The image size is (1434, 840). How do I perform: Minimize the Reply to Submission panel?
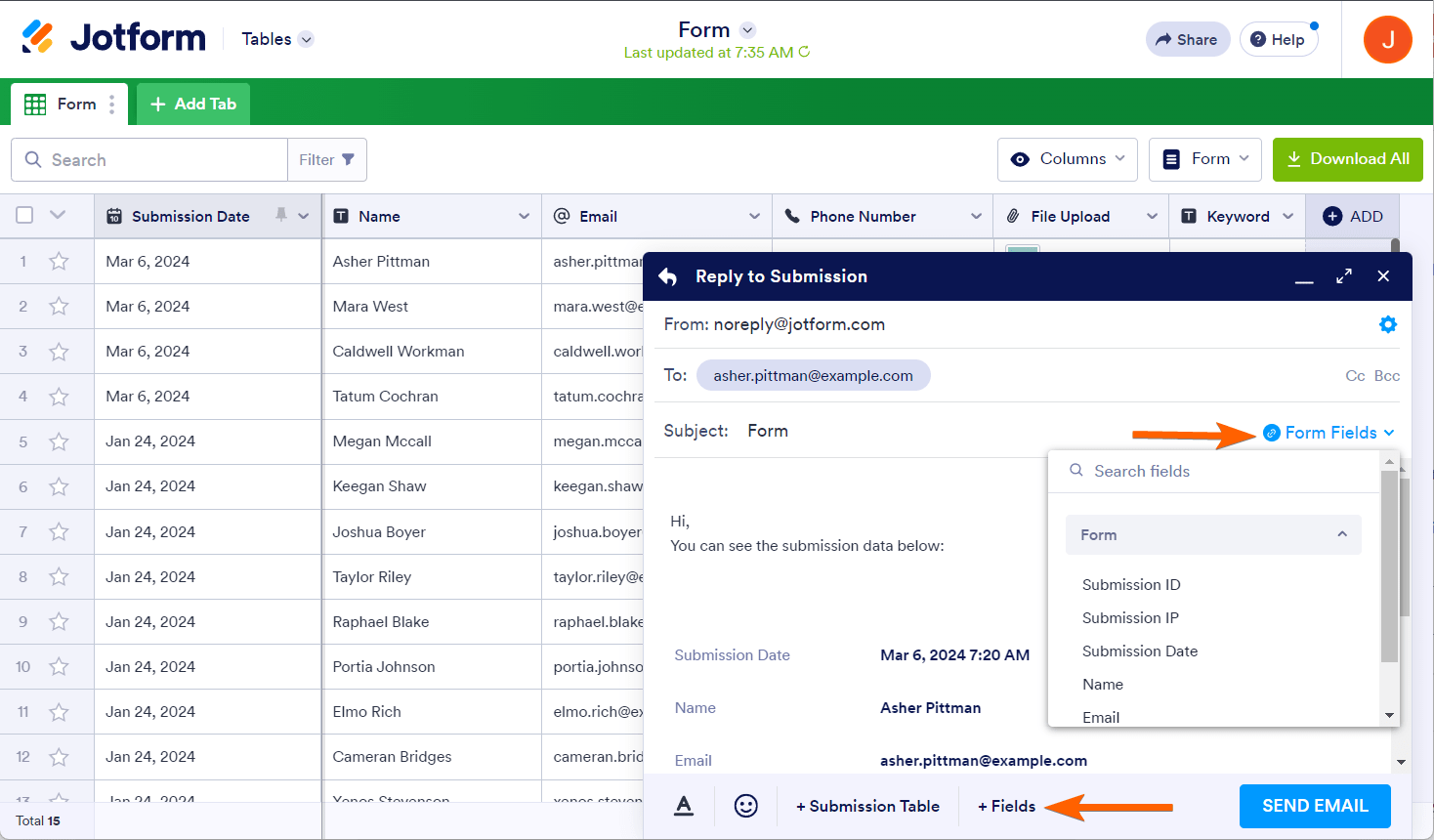(x=1304, y=280)
